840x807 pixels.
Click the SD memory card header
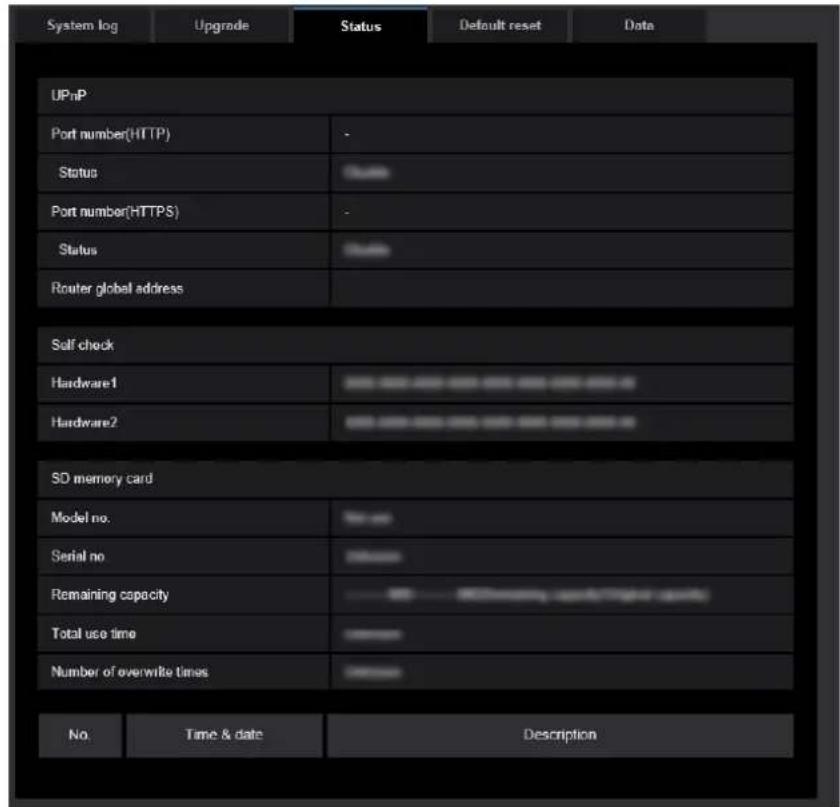(x=415, y=479)
